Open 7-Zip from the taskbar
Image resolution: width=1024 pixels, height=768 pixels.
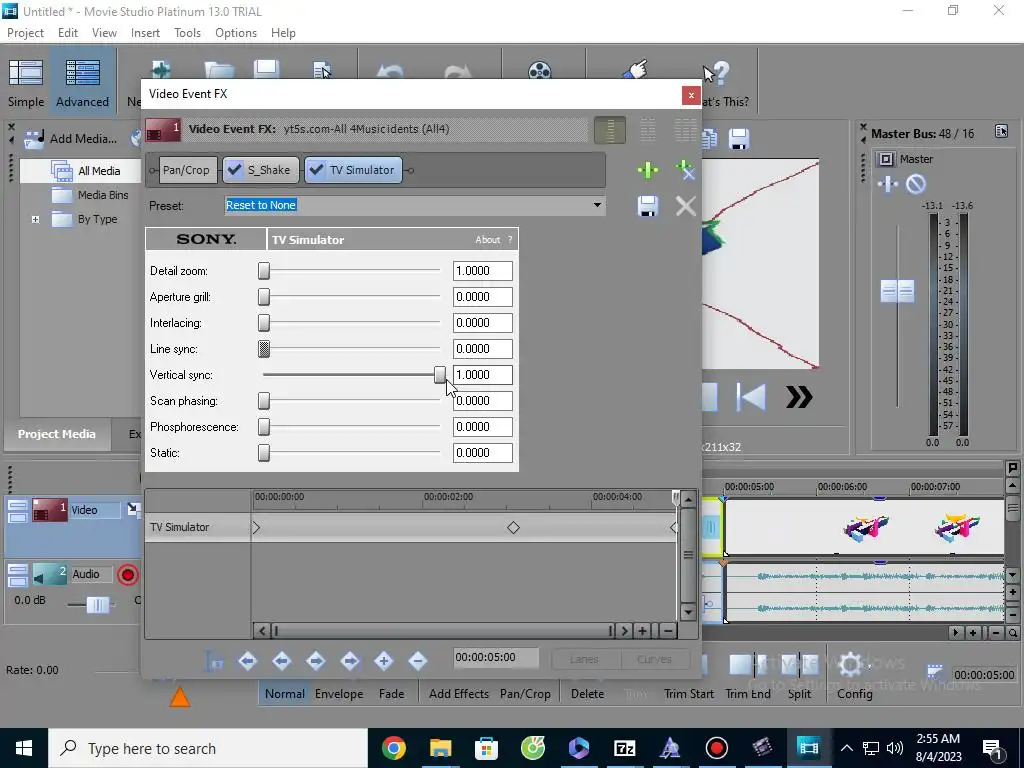624,748
